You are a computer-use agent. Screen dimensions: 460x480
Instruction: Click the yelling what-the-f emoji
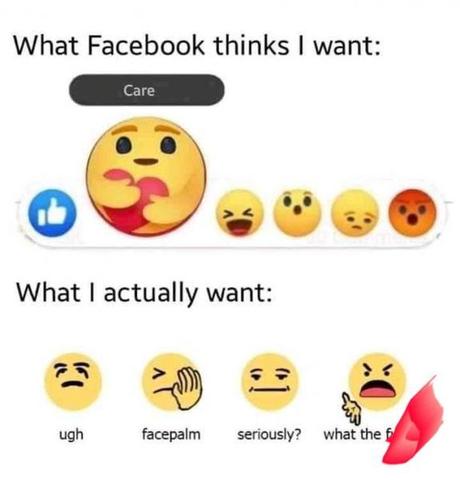click(x=377, y=382)
